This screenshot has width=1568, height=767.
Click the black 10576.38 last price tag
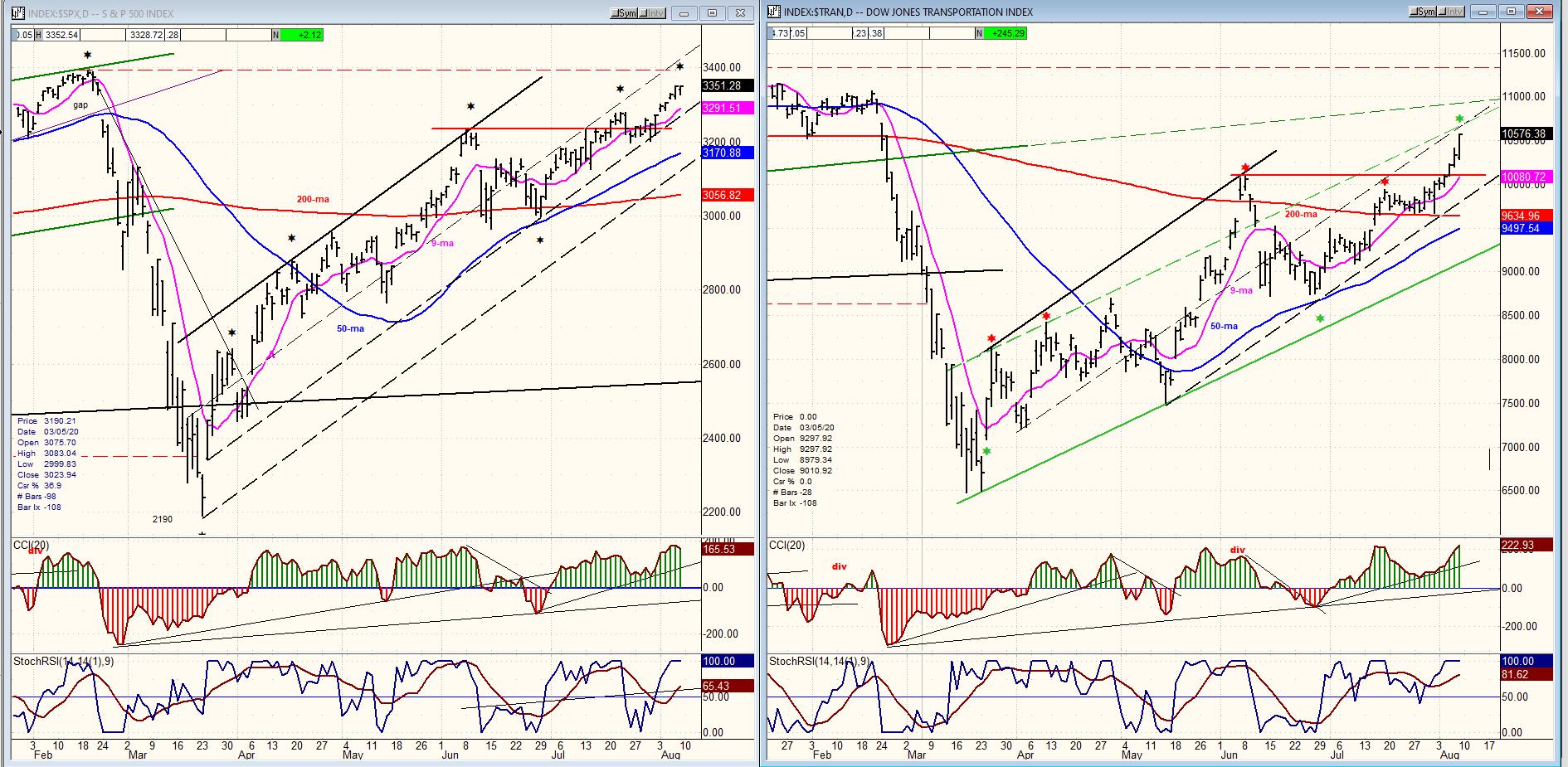point(1525,133)
